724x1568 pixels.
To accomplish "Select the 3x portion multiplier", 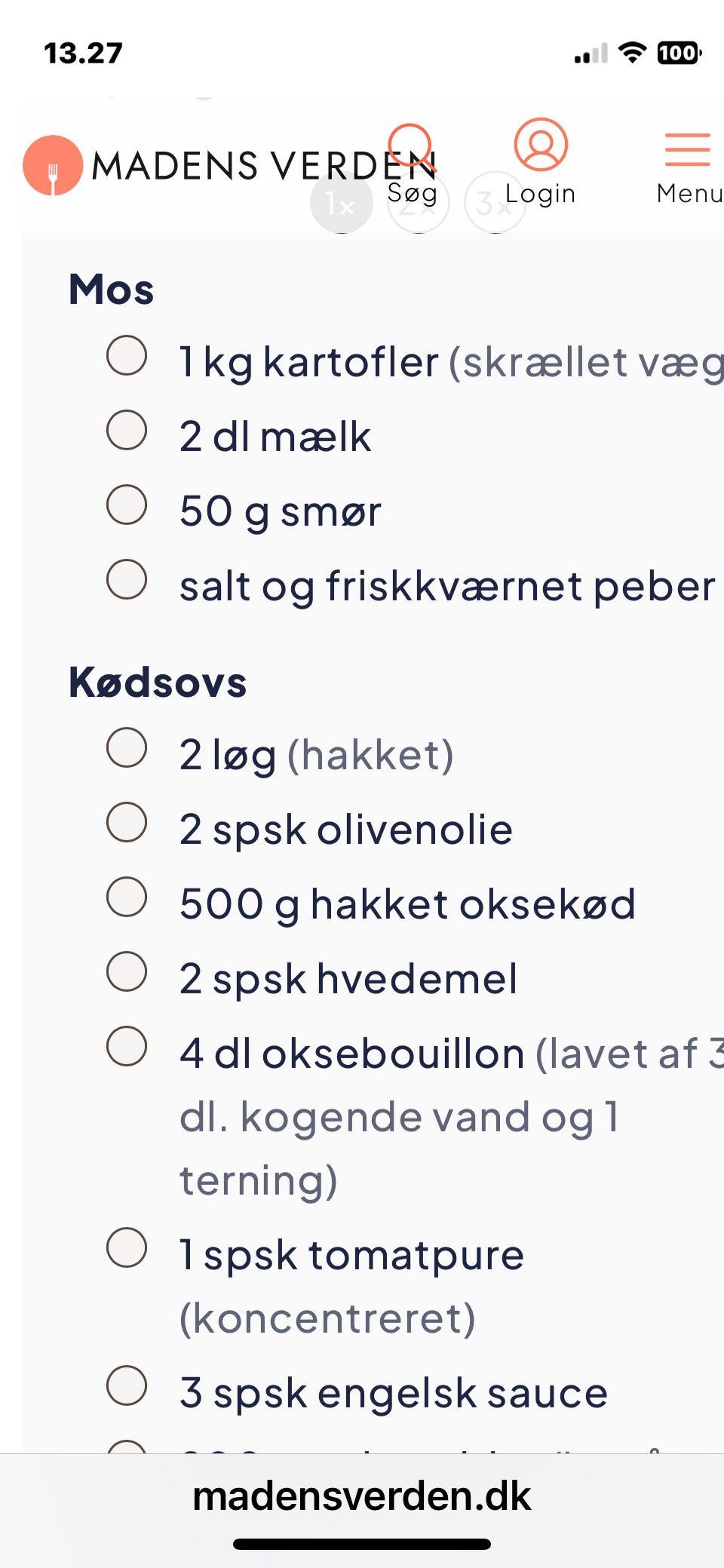I will [x=495, y=204].
